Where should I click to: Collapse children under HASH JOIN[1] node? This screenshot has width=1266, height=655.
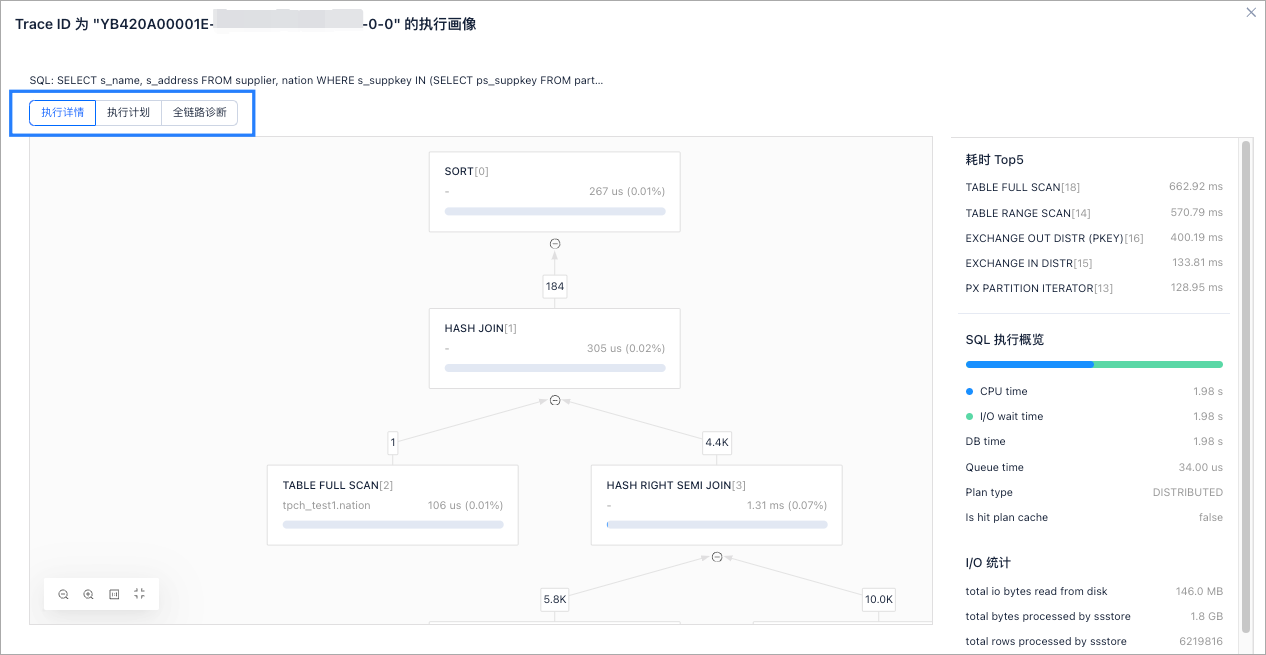[555, 400]
